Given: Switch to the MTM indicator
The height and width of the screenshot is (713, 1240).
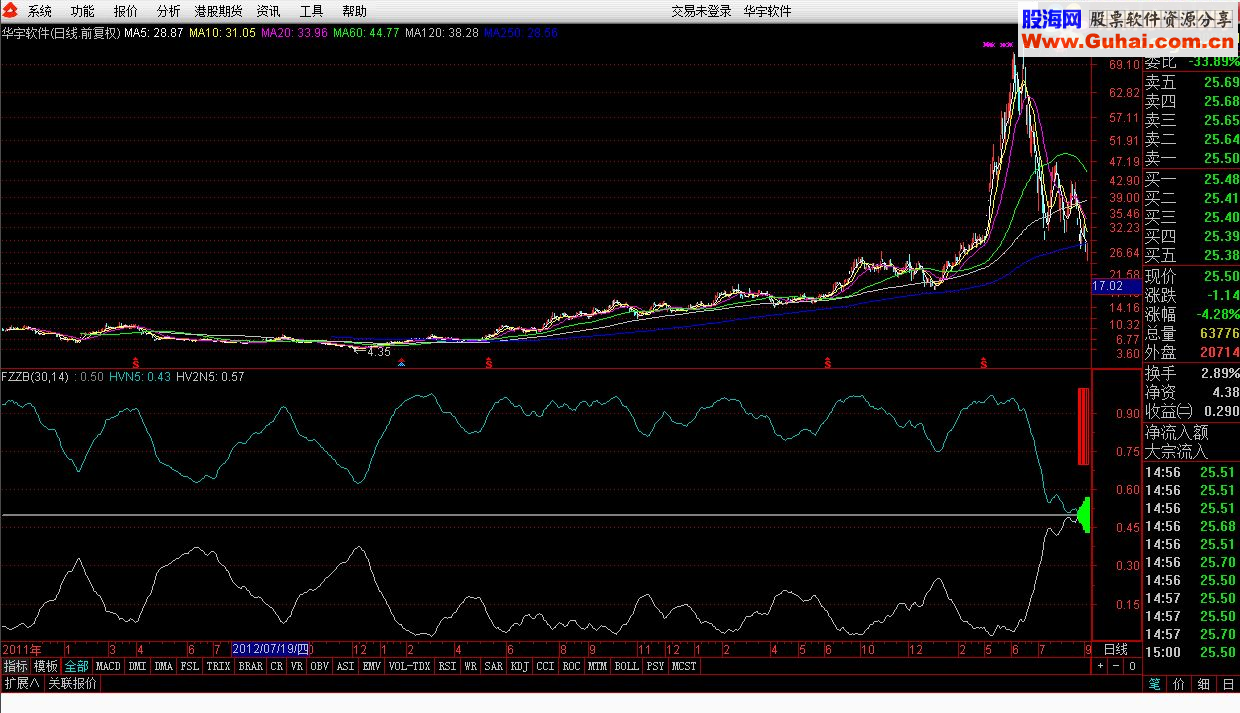Looking at the screenshot, I should click(597, 666).
